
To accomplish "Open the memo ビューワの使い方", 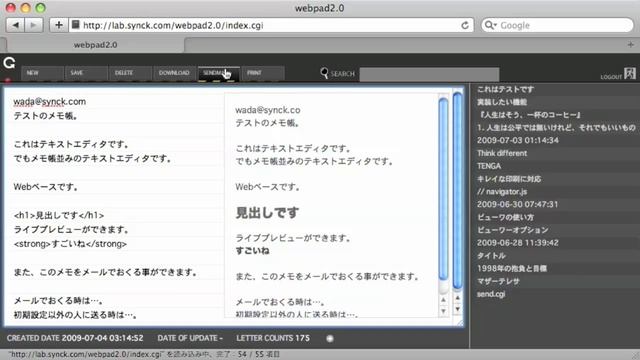I will click(x=505, y=218).
